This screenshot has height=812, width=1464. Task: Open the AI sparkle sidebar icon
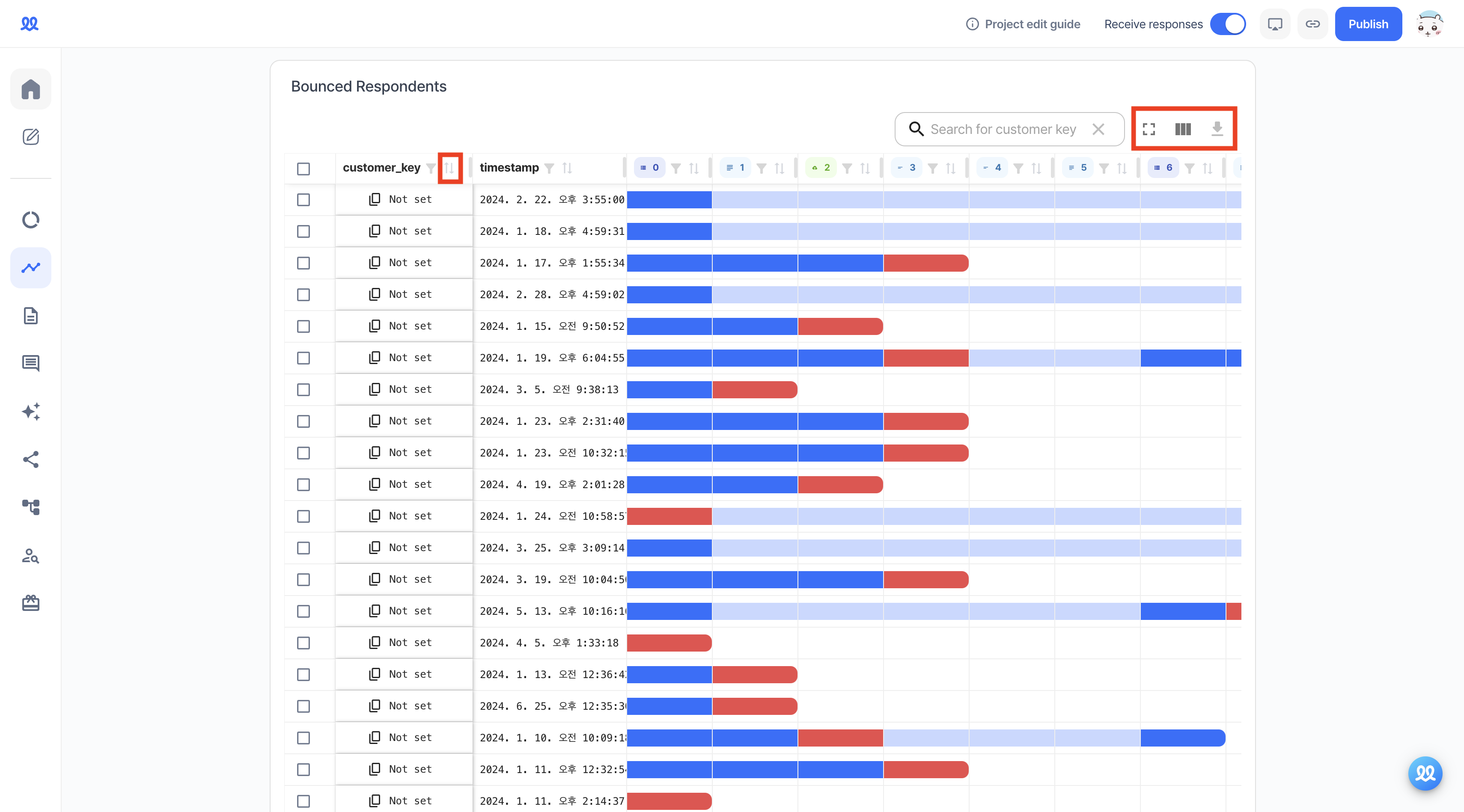tap(31, 412)
